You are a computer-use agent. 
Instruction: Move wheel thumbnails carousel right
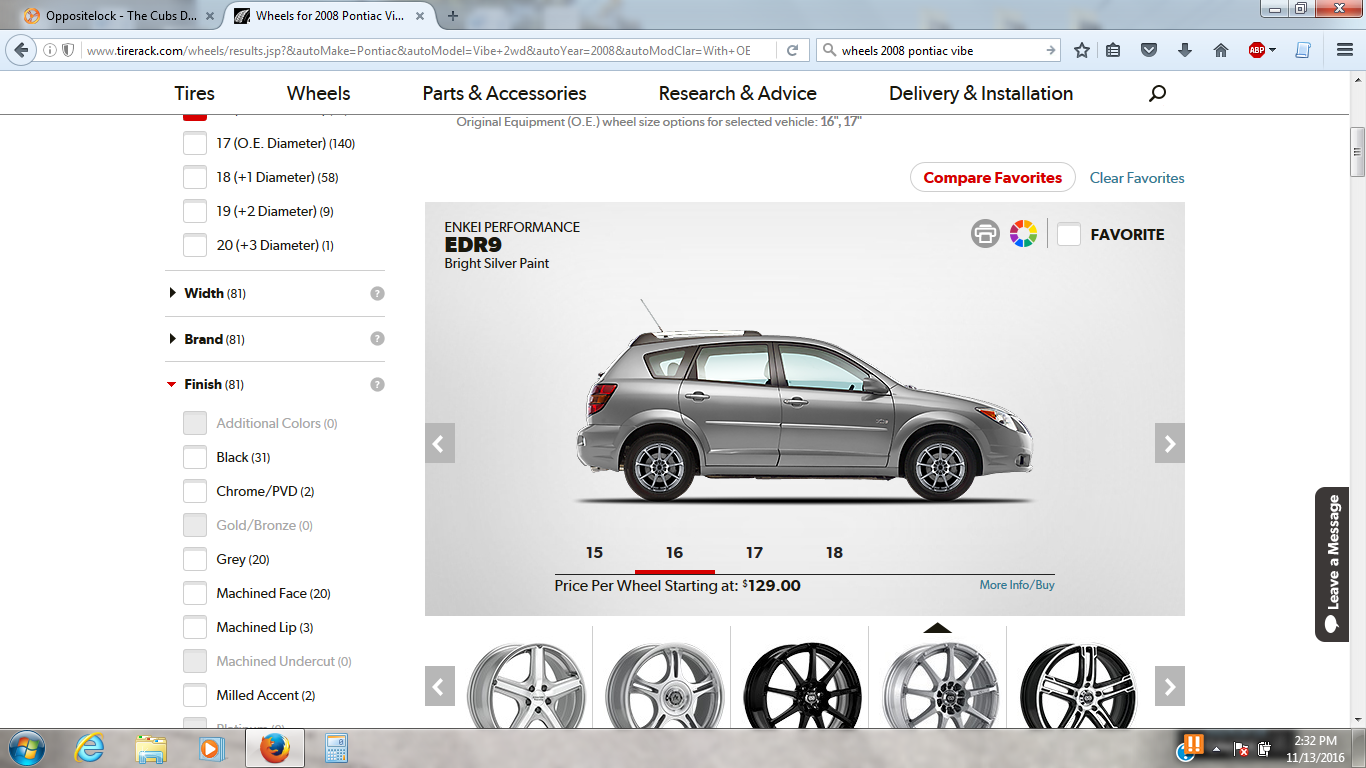tap(1170, 687)
